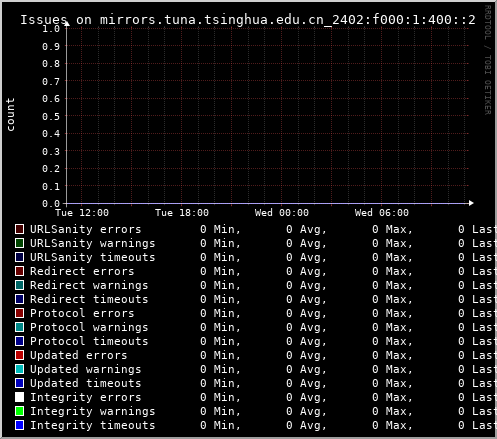Click the Wed 00:00 time axis label
The image size is (497, 439).
coord(282,213)
